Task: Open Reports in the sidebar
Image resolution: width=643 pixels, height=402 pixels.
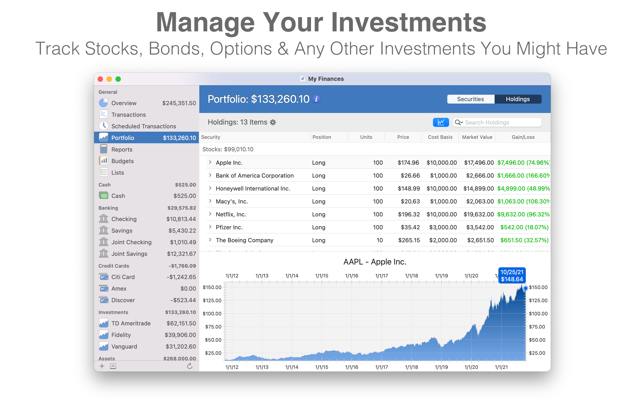Action: point(147,149)
